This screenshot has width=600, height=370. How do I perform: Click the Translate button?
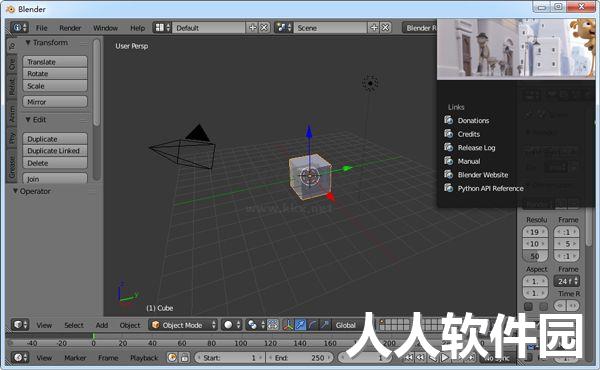[55, 62]
